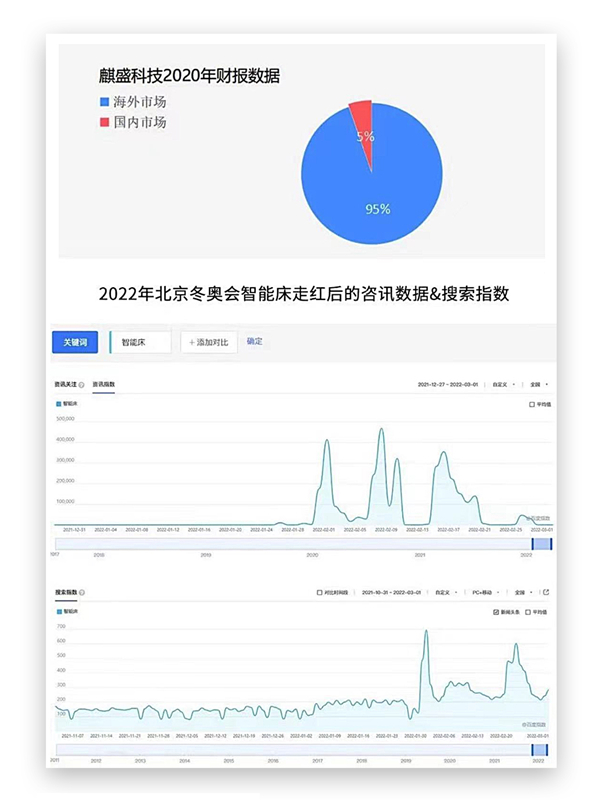Toggle the 智能床 legend in search chart
This screenshot has width=602, height=800.
tap(67, 611)
